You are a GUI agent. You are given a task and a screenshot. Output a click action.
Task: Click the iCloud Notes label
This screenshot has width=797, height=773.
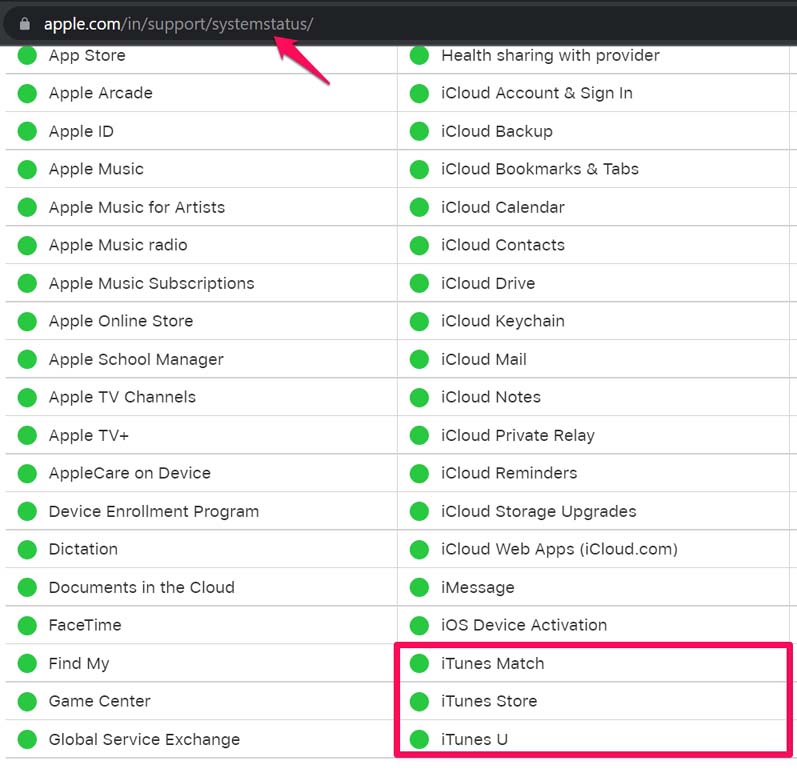click(491, 397)
